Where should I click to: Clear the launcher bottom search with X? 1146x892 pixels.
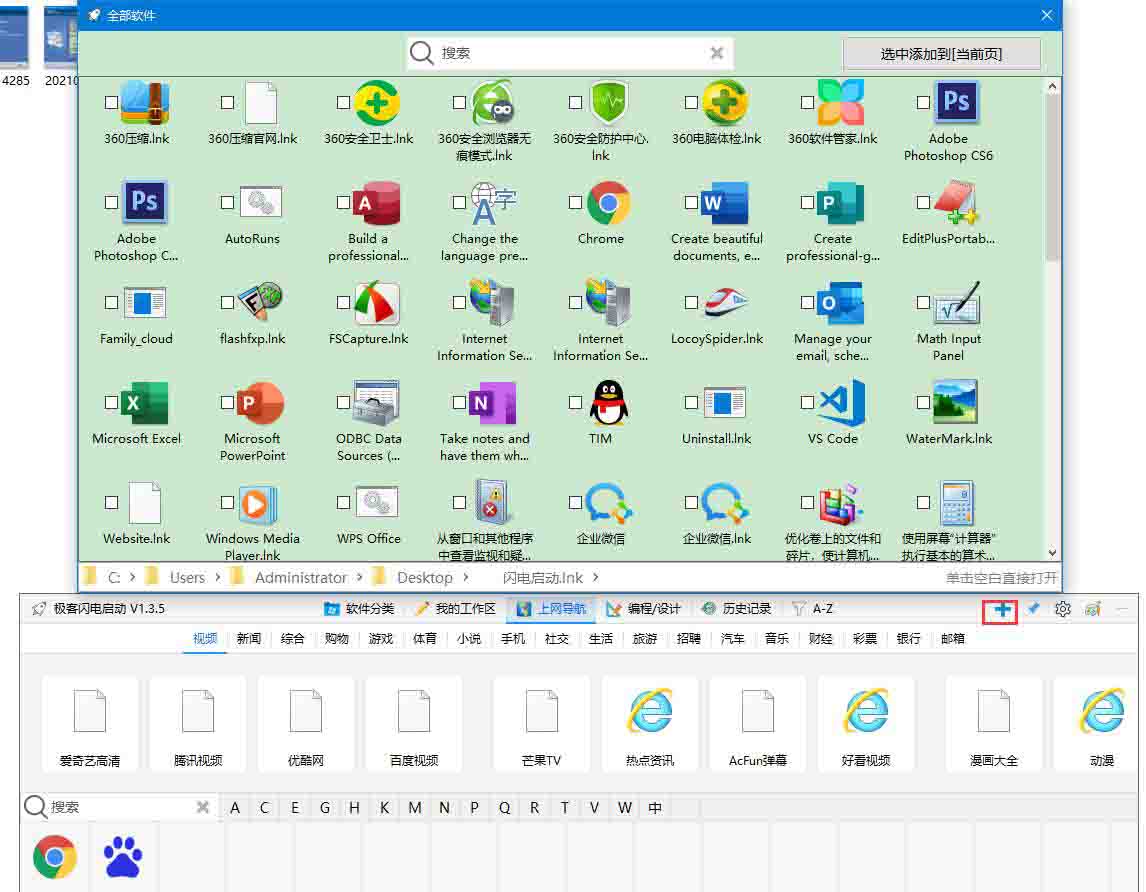click(x=202, y=807)
